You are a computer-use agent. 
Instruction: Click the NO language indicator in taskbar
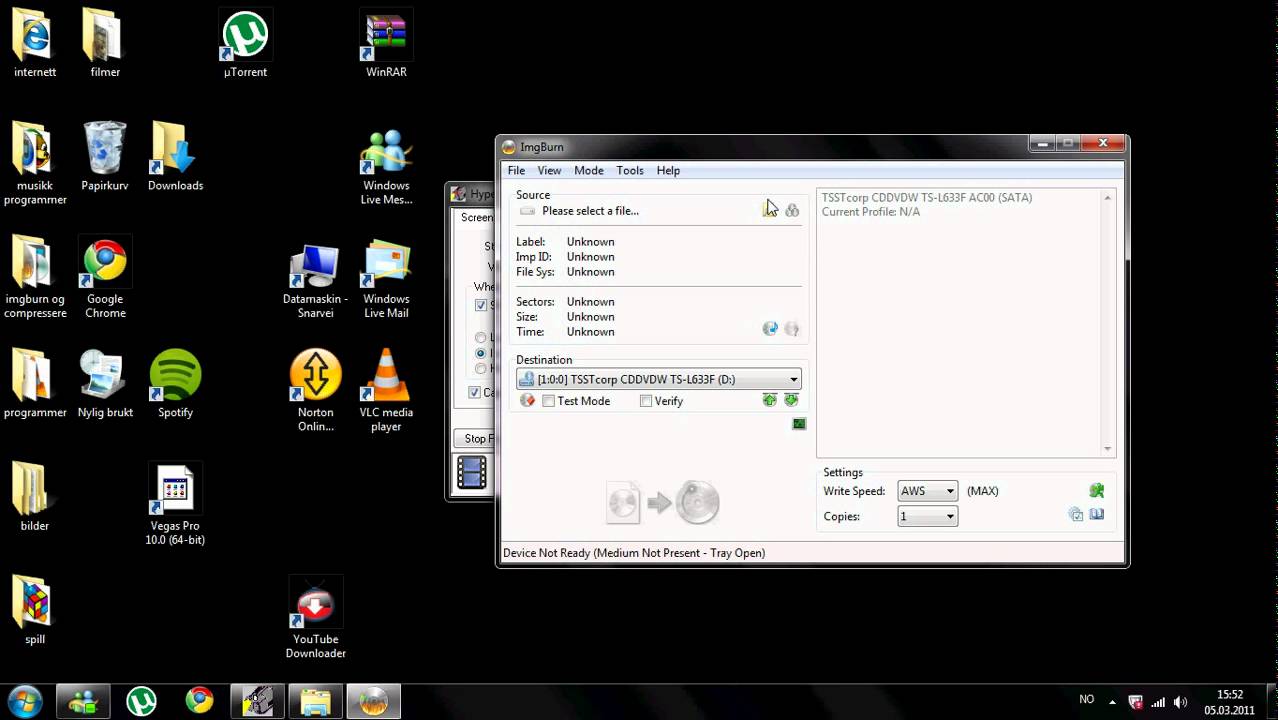pos(1087,700)
